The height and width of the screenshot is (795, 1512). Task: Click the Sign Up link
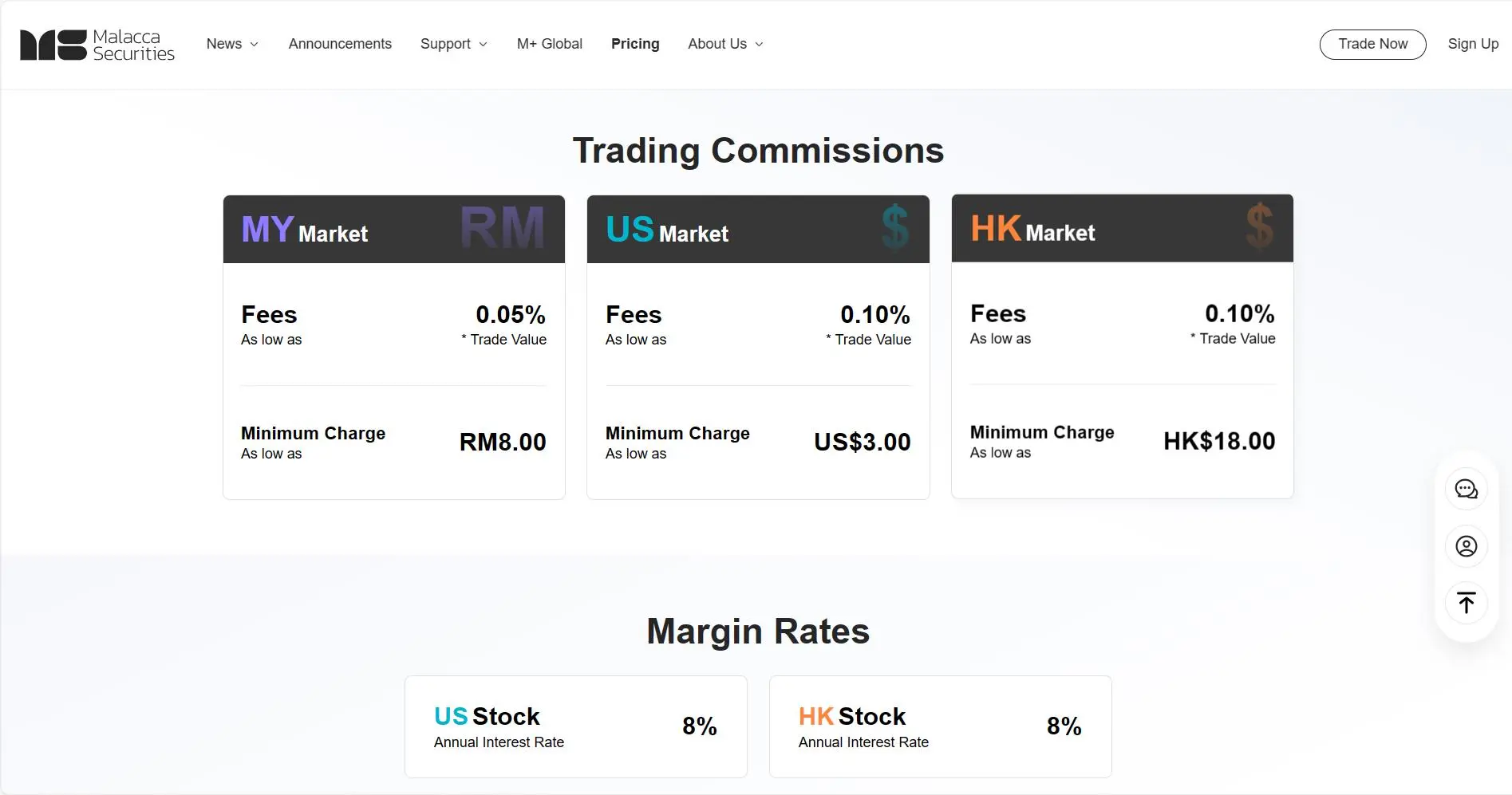[x=1473, y=44]
